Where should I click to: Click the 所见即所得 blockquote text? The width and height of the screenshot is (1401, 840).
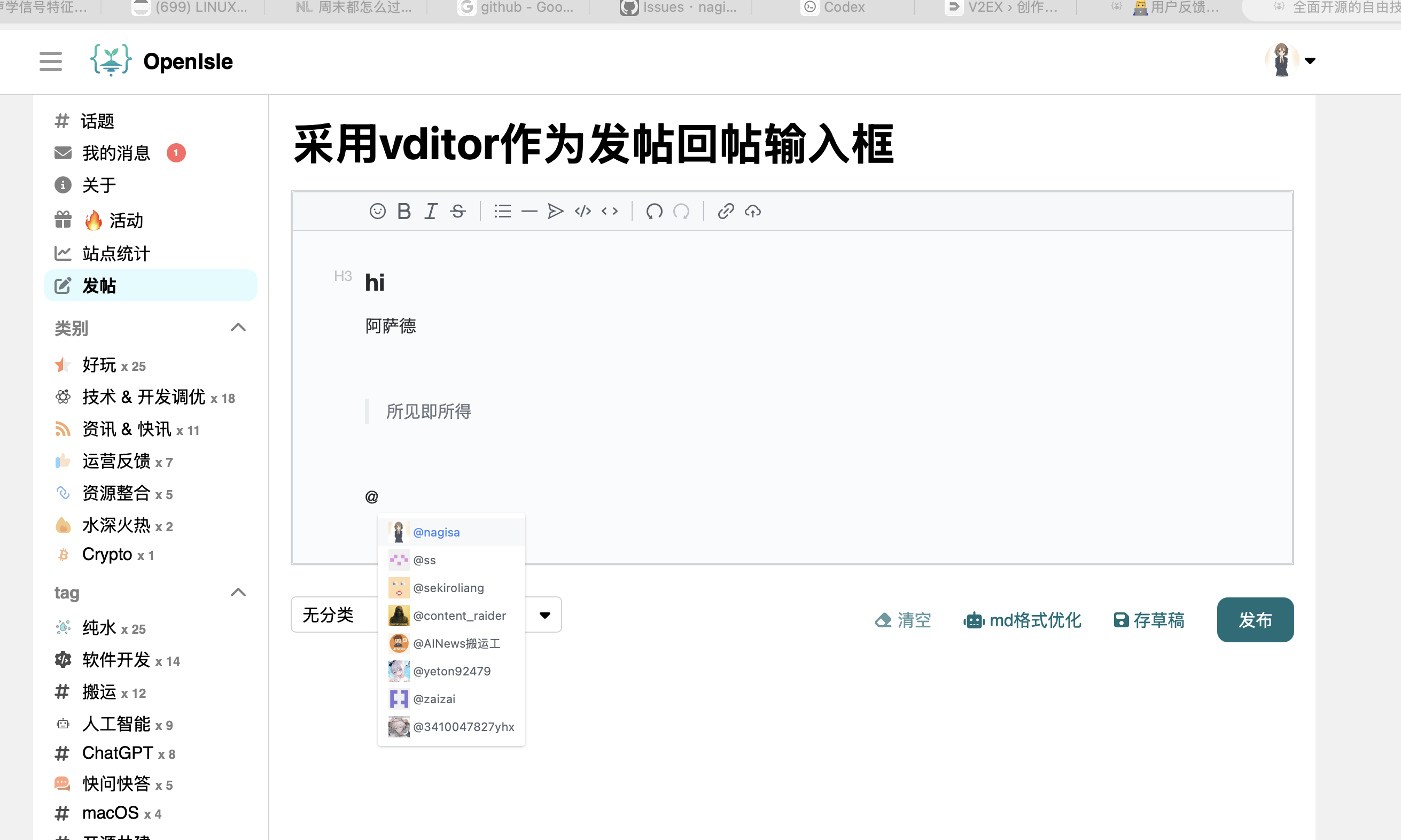[x=429, y=411]
